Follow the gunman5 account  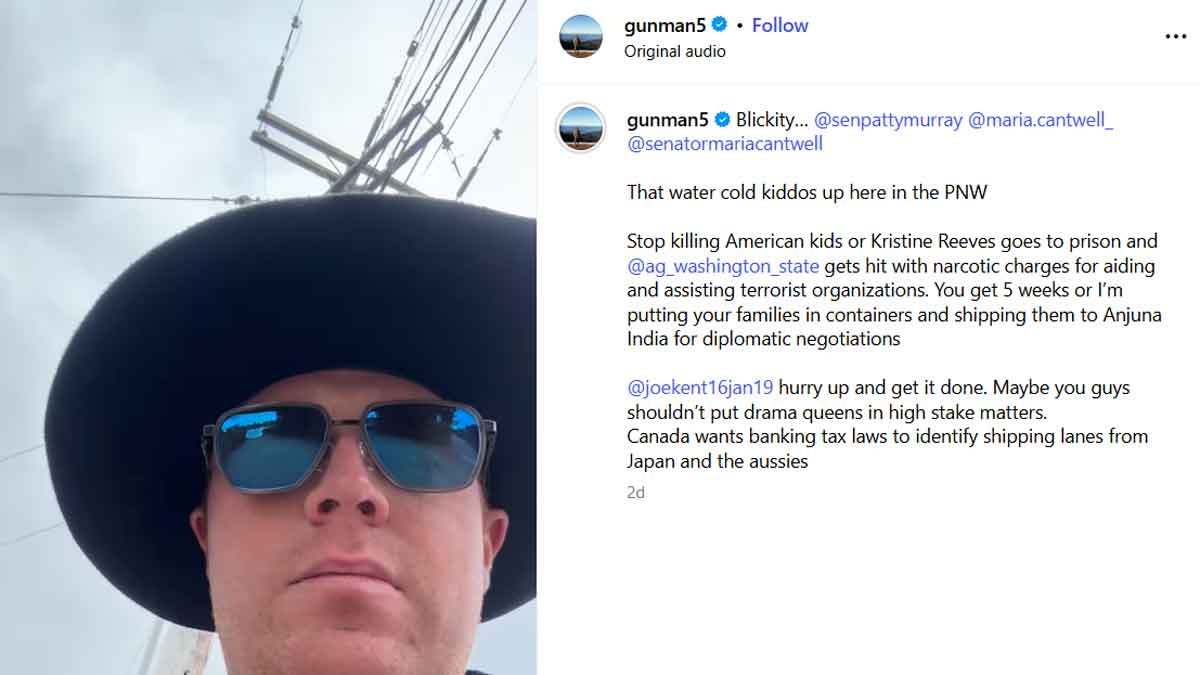(x=780, y=26)
